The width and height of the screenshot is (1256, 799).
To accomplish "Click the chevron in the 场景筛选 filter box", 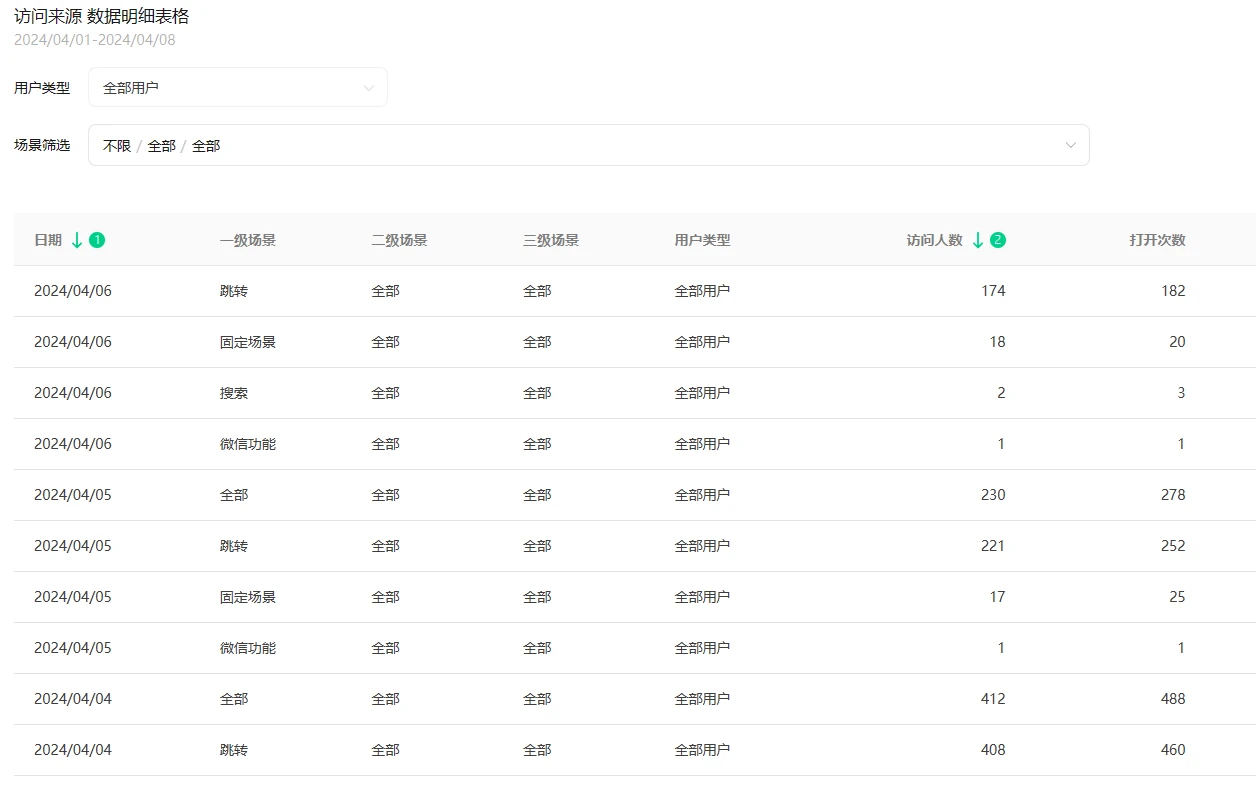I will click(x=1071, y=146).
